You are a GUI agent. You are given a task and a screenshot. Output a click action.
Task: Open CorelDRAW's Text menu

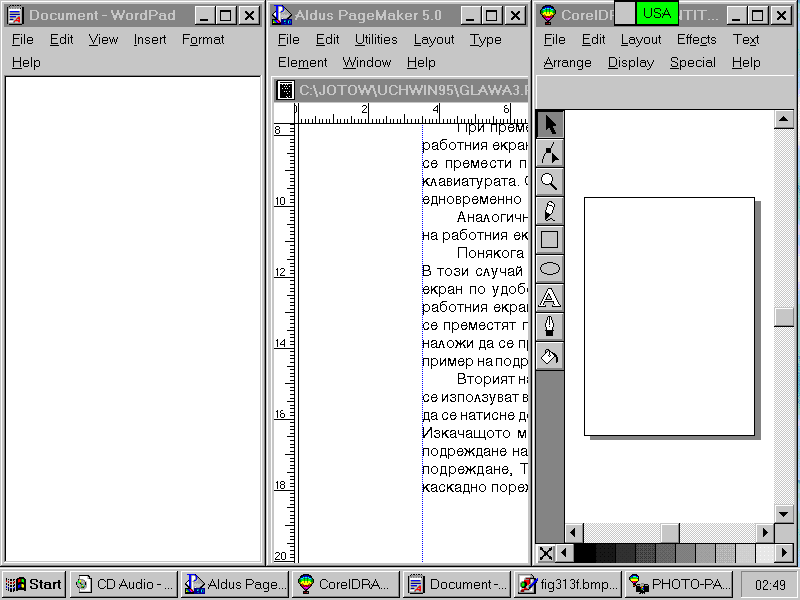tap(746, 39)
